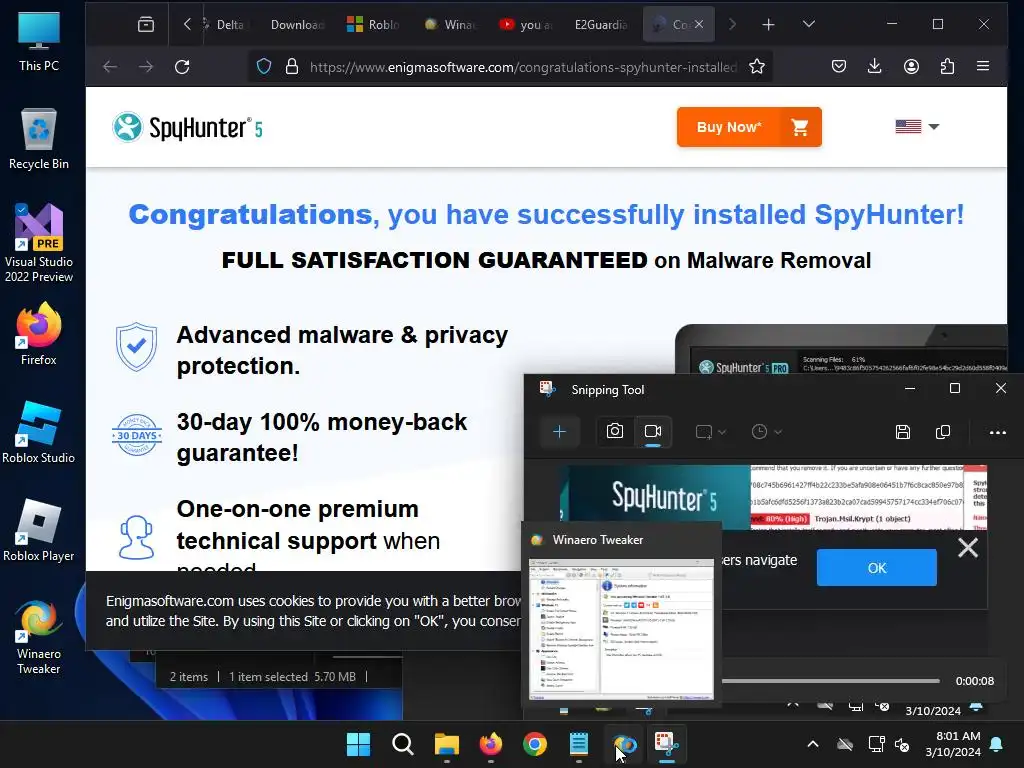Open This PC desktop icon
The height and width of the screenshot is (768, 1024).
coord(39,41)
